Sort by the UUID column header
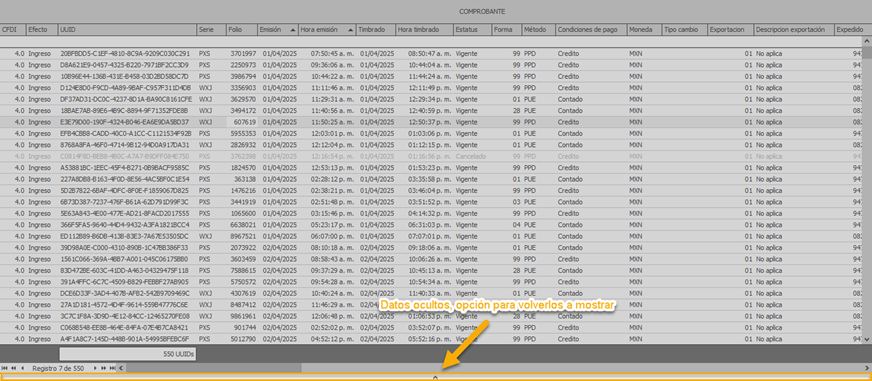 127,29
